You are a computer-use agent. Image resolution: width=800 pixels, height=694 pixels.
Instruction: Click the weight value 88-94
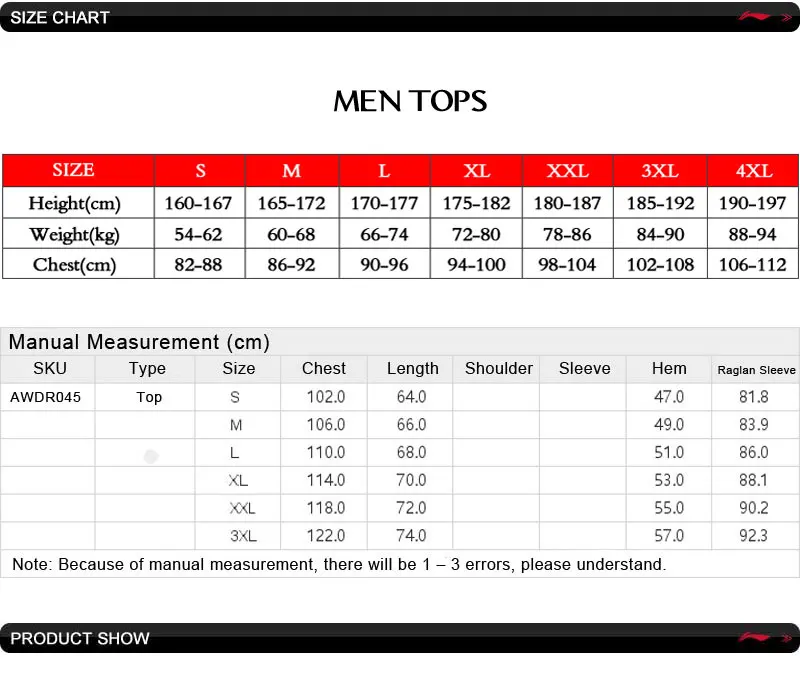[753, 234]
